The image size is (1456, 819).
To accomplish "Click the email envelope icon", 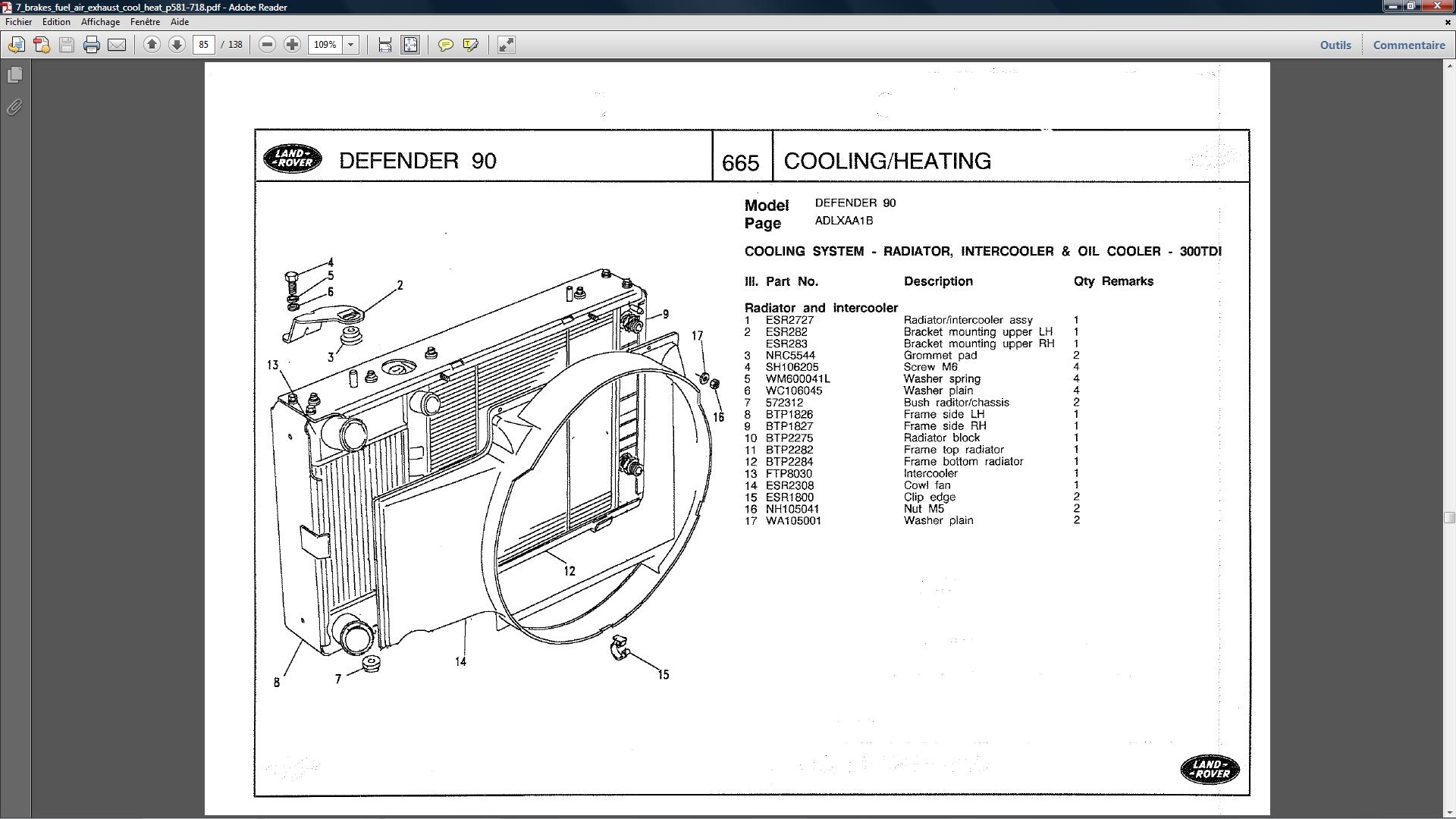I will (117, 45).
